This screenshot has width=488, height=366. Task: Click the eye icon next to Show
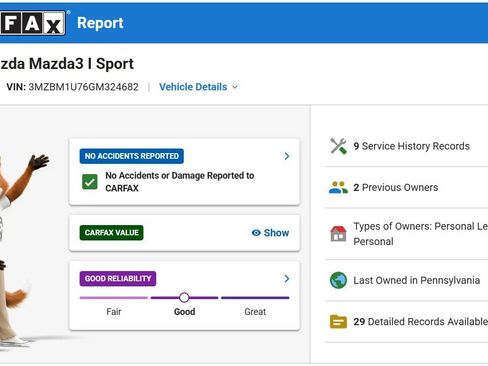pos(256,233)
